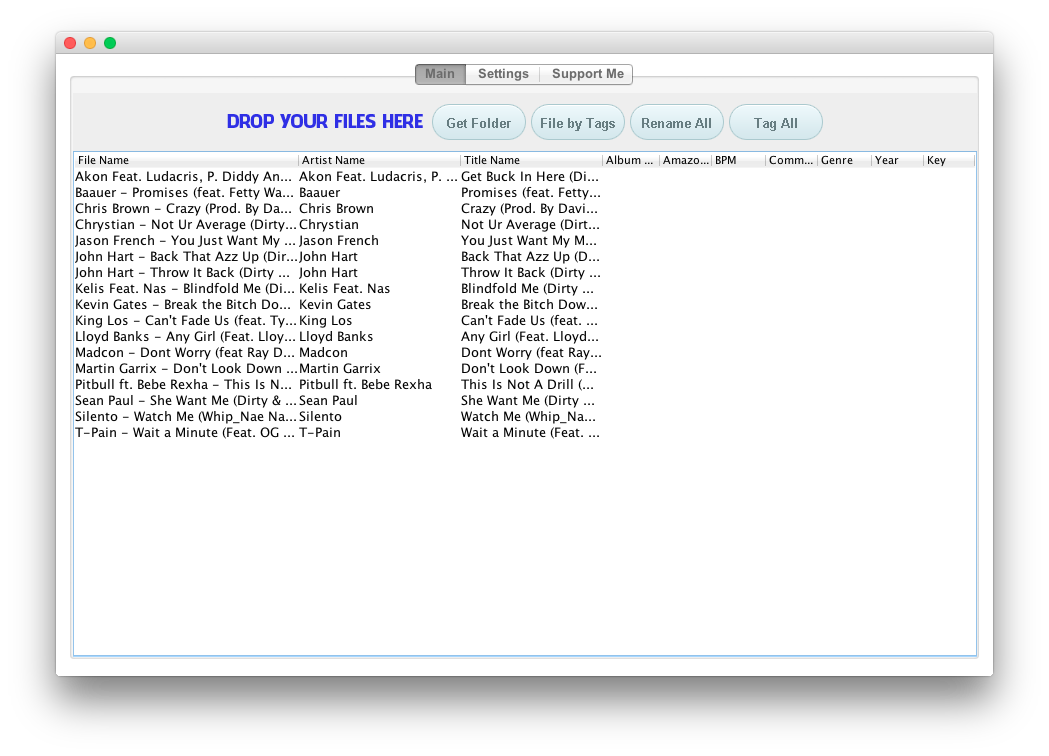
Task: Click artist cell Sean Paul
Action: pyautogui.click(x=379, y=401)
